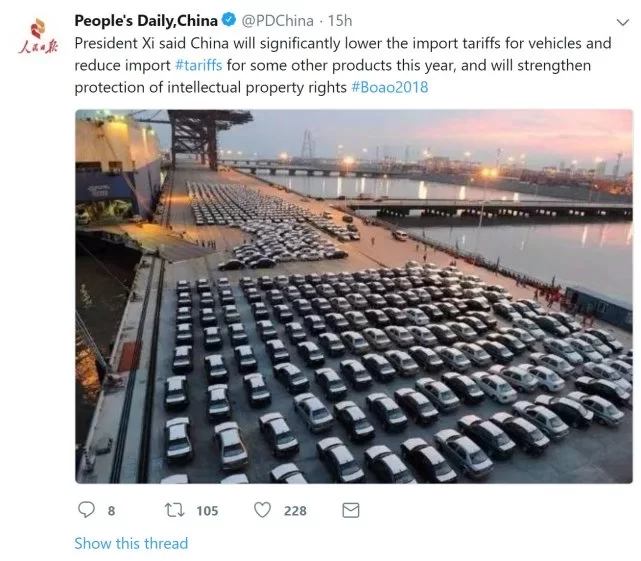Screen dimensions: 641x561
Task: Click the retweet count 105
Action: pos(206,511)
